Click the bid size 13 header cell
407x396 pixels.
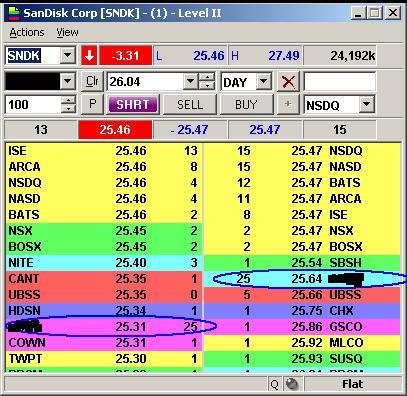(41, 130)
